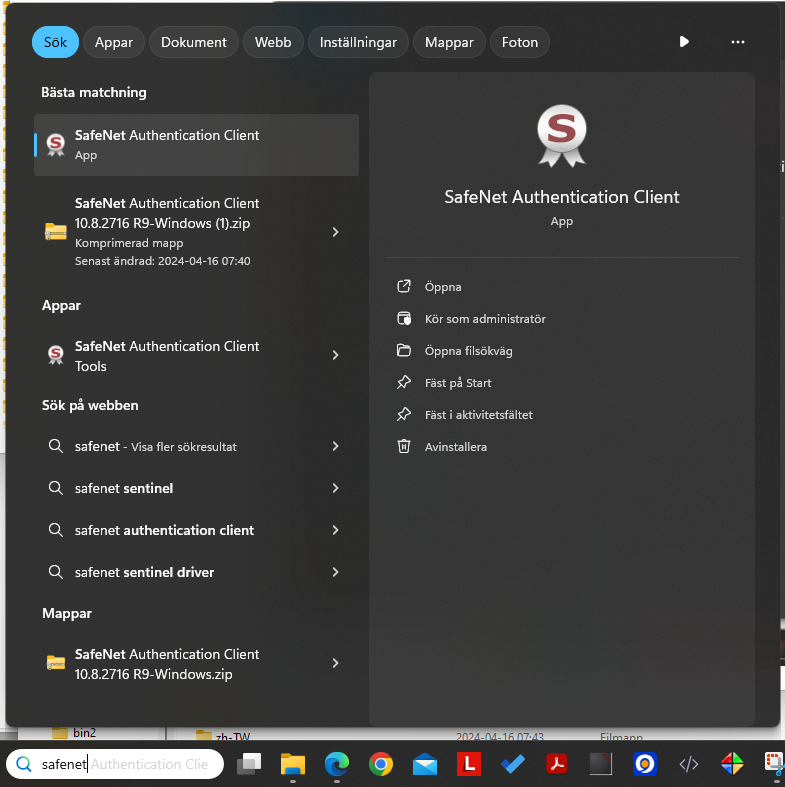This screenshot has height=787, width=785.
Task: Switch to the Mappar filter tab
Action: tap(449, 42)
